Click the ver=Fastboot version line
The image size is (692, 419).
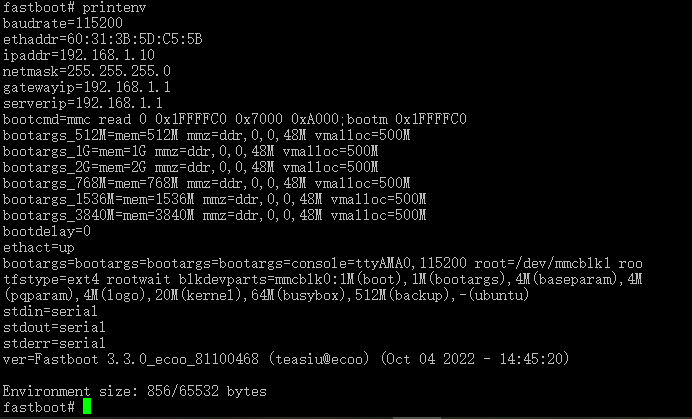(286, 359)
